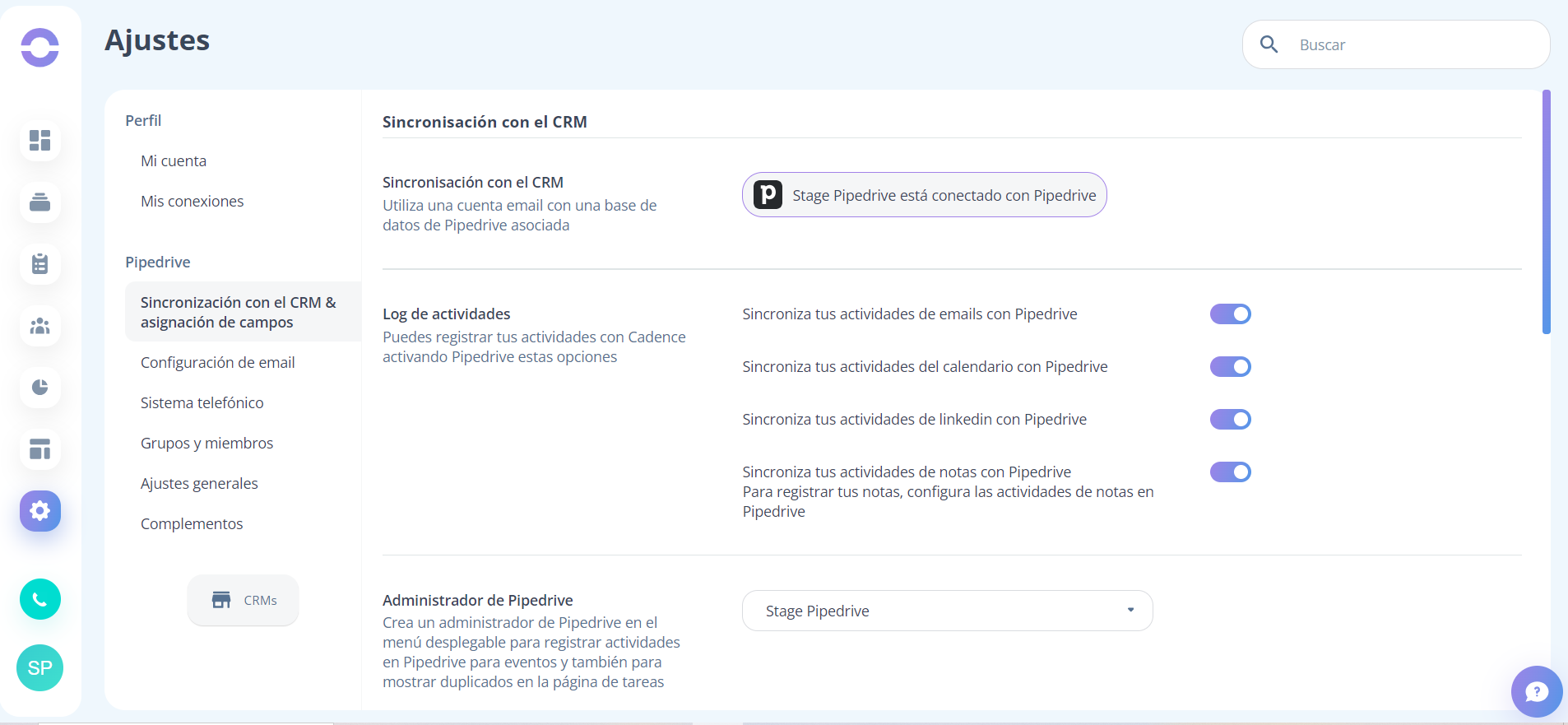Open the dashboard grid icon in sidebar
The height and width of the screenshot is (725, 1568).
coord(39,141)
